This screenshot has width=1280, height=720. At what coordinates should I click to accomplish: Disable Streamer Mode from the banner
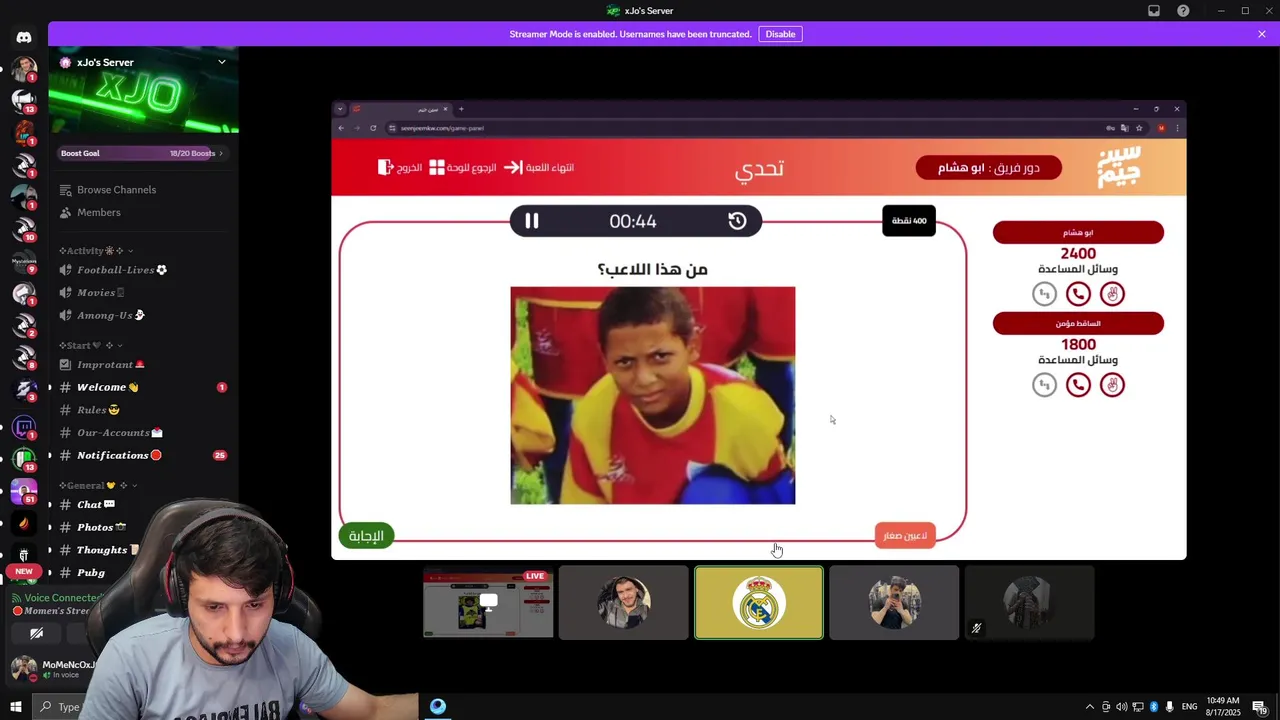point(780,34)
